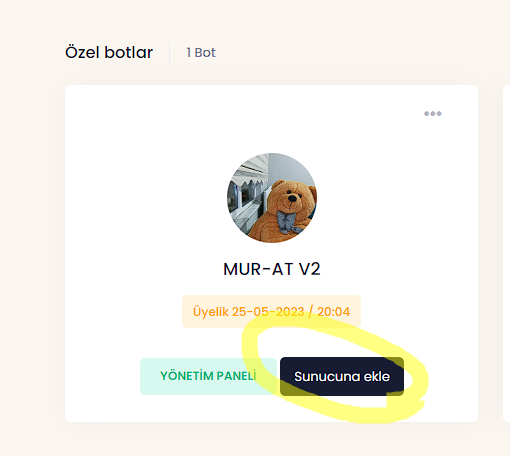Click the orange membership expiry date tag
This screenshot has height=456, width=510.
(271, 312)
